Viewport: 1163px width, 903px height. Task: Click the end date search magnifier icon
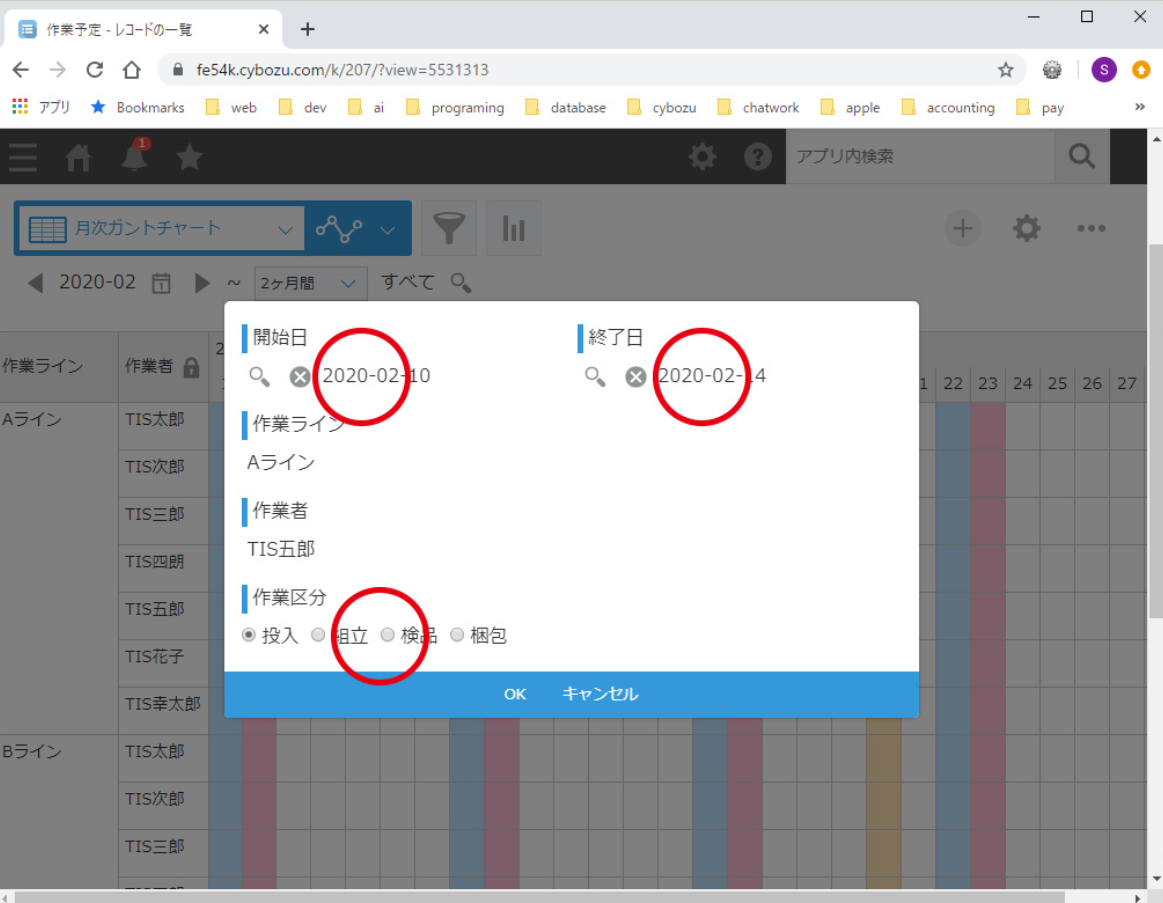click(595, 377)
